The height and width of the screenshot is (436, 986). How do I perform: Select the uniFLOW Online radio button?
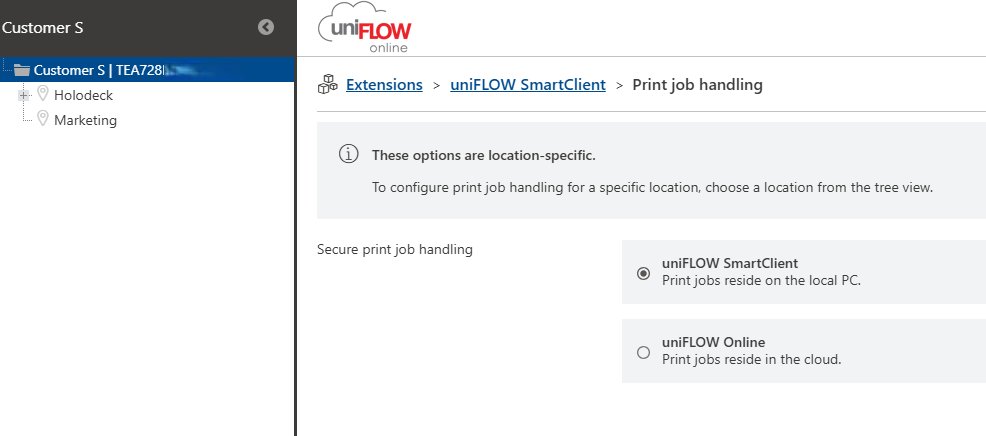[x=643, y=351]
